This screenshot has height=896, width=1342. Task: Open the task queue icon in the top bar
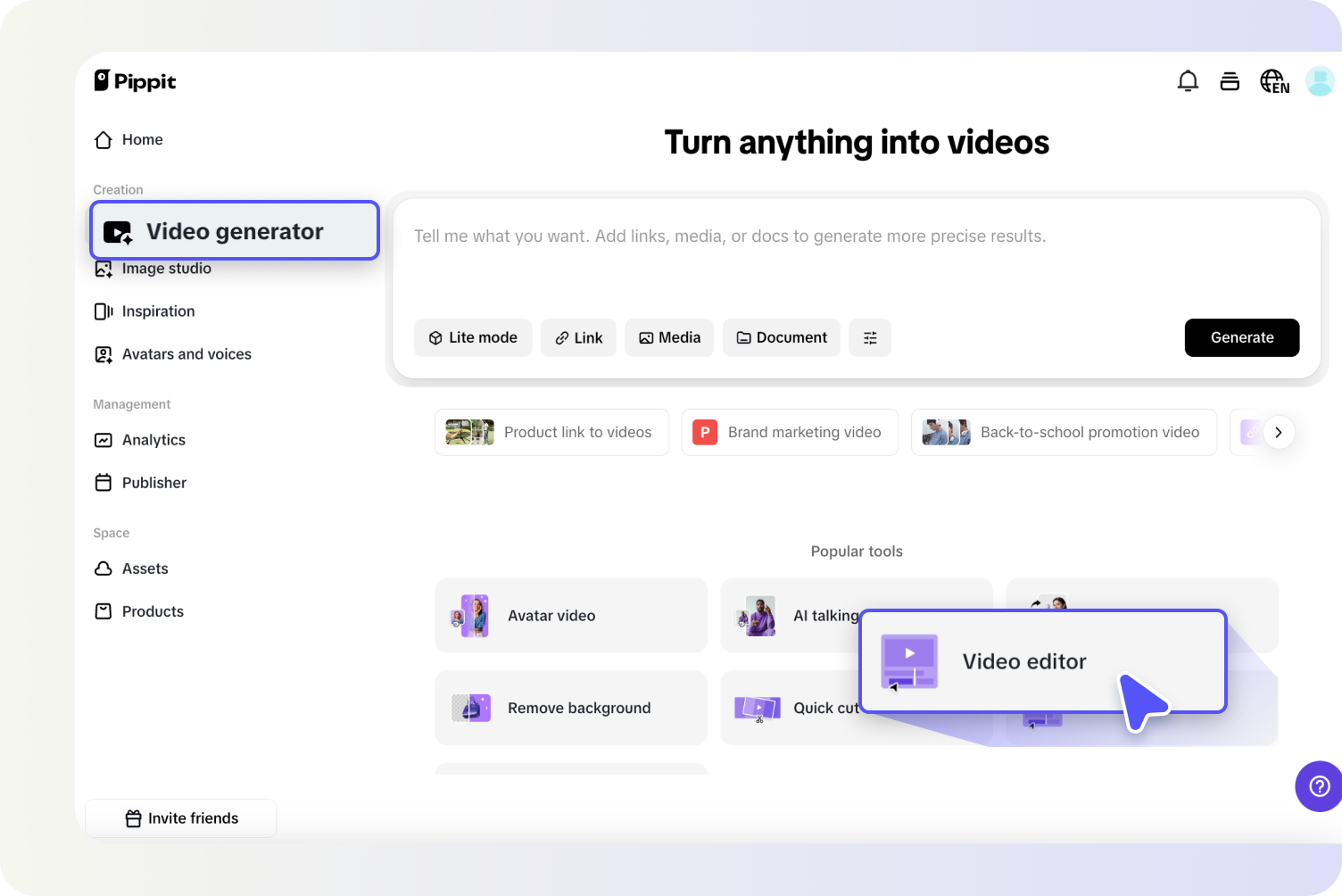[x=1230, y=80]
